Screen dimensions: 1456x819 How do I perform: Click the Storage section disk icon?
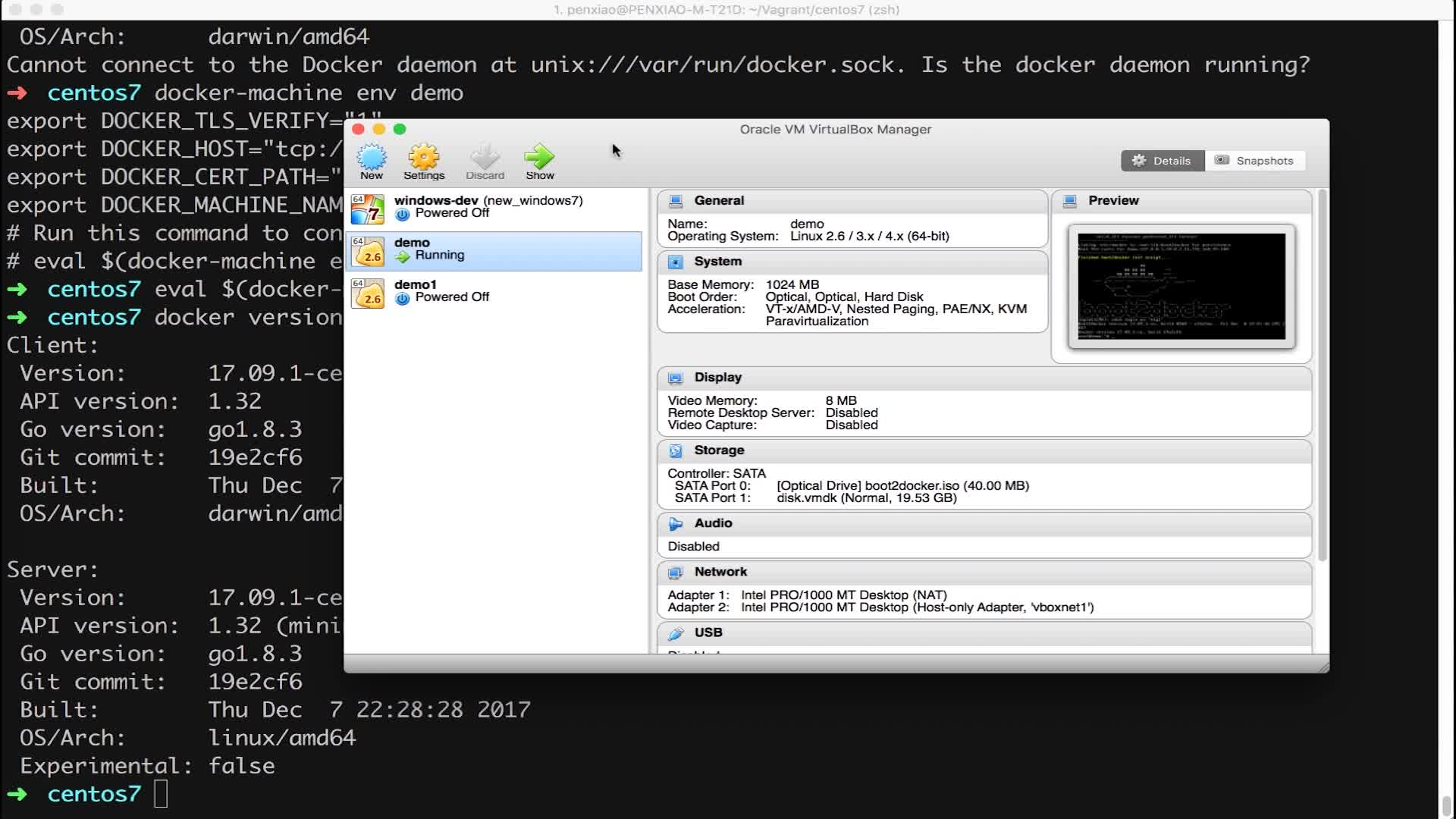coord(675,450)
